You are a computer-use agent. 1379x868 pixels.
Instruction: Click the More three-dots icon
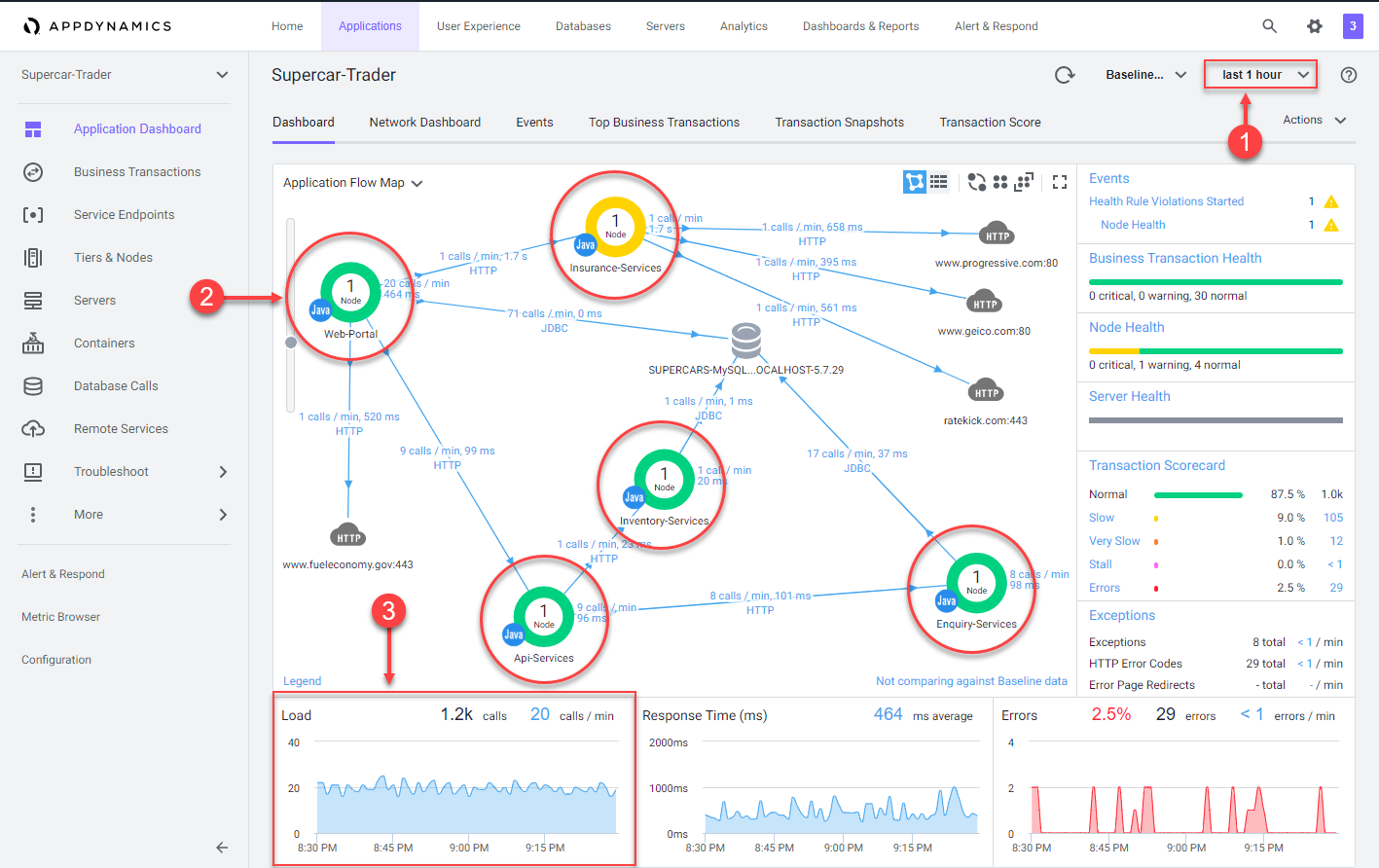(x=33, y=515)
